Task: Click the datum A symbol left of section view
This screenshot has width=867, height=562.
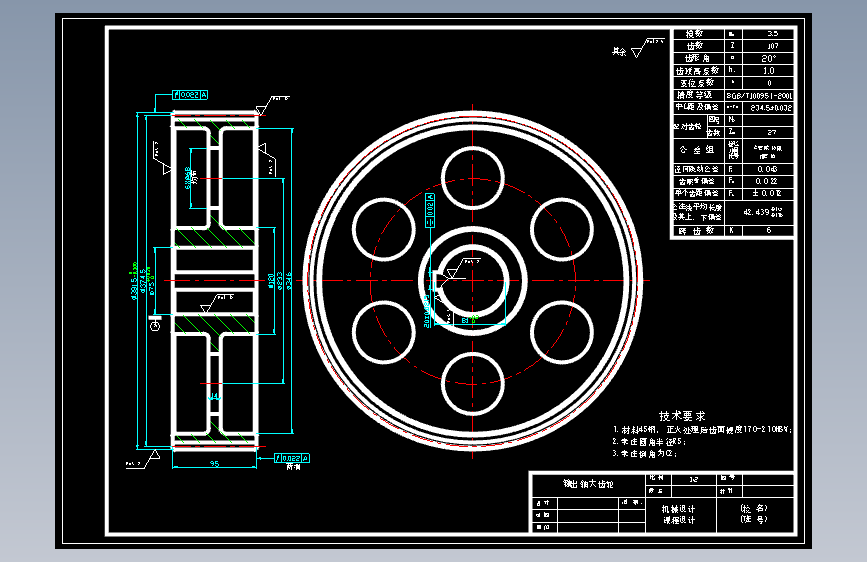Action: [155, 324]
